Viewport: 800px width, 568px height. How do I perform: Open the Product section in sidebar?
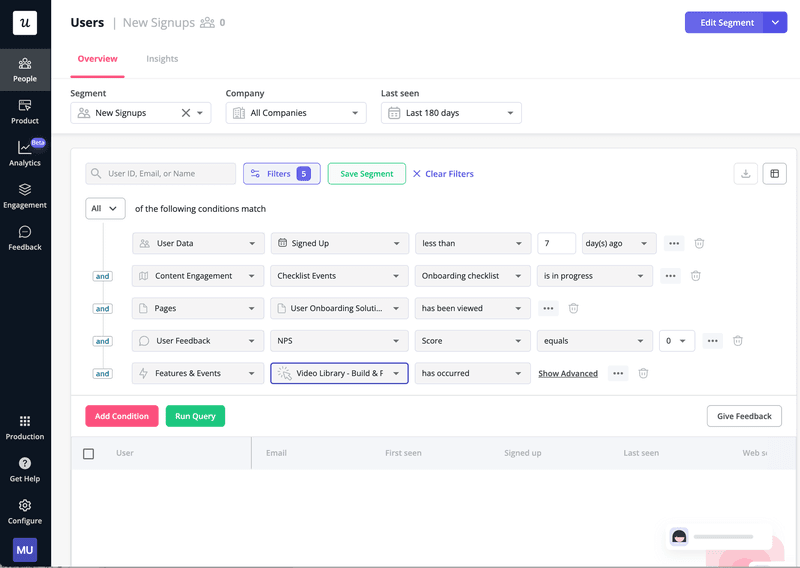25,111
